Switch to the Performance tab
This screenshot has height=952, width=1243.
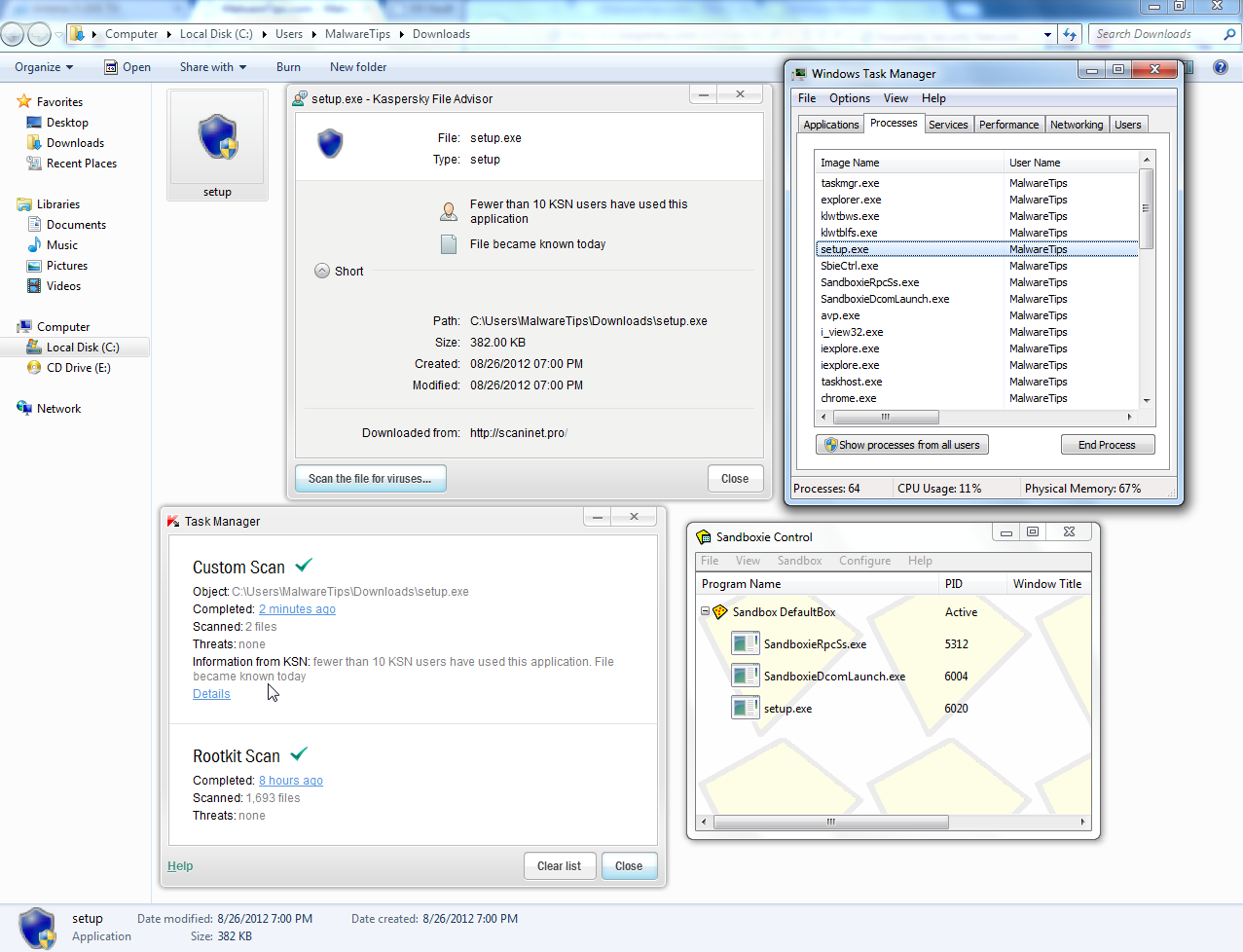[1008, 125]
